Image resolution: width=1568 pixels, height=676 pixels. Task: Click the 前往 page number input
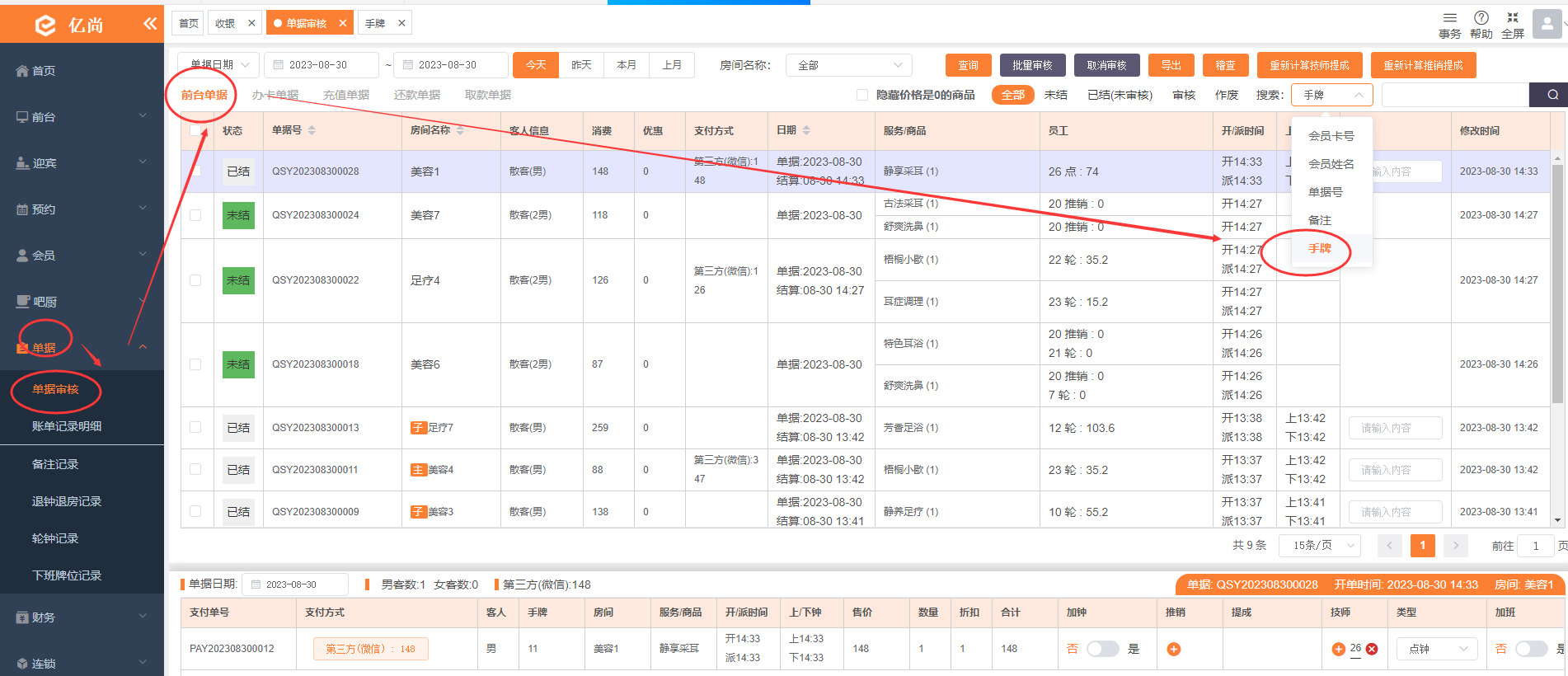pyautogui.click(x=1537, y=545)
